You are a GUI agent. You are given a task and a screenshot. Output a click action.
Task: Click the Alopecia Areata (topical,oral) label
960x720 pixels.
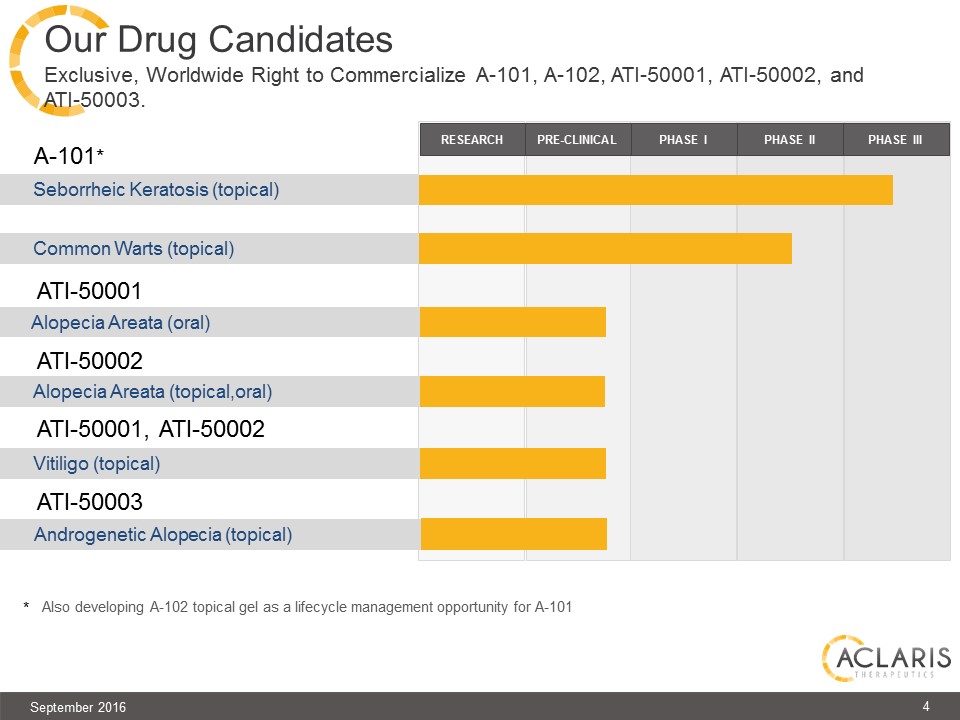(153, 391)
